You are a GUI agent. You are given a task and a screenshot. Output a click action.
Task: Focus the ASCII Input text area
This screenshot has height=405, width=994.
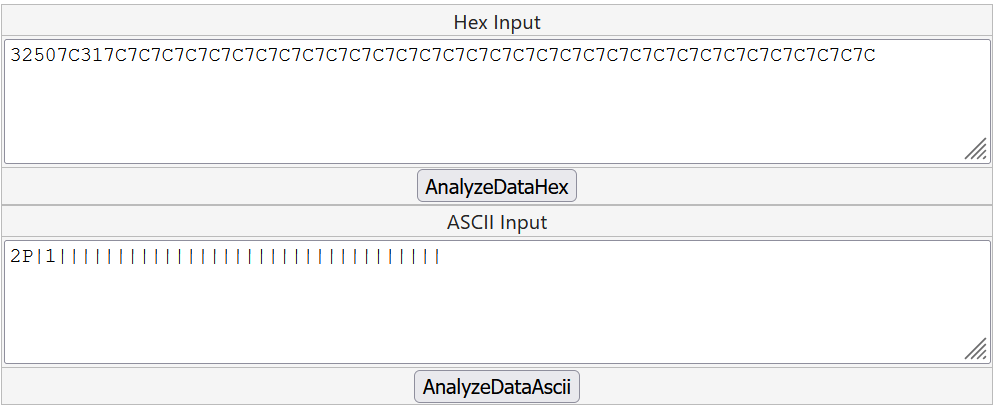(496, 310)
